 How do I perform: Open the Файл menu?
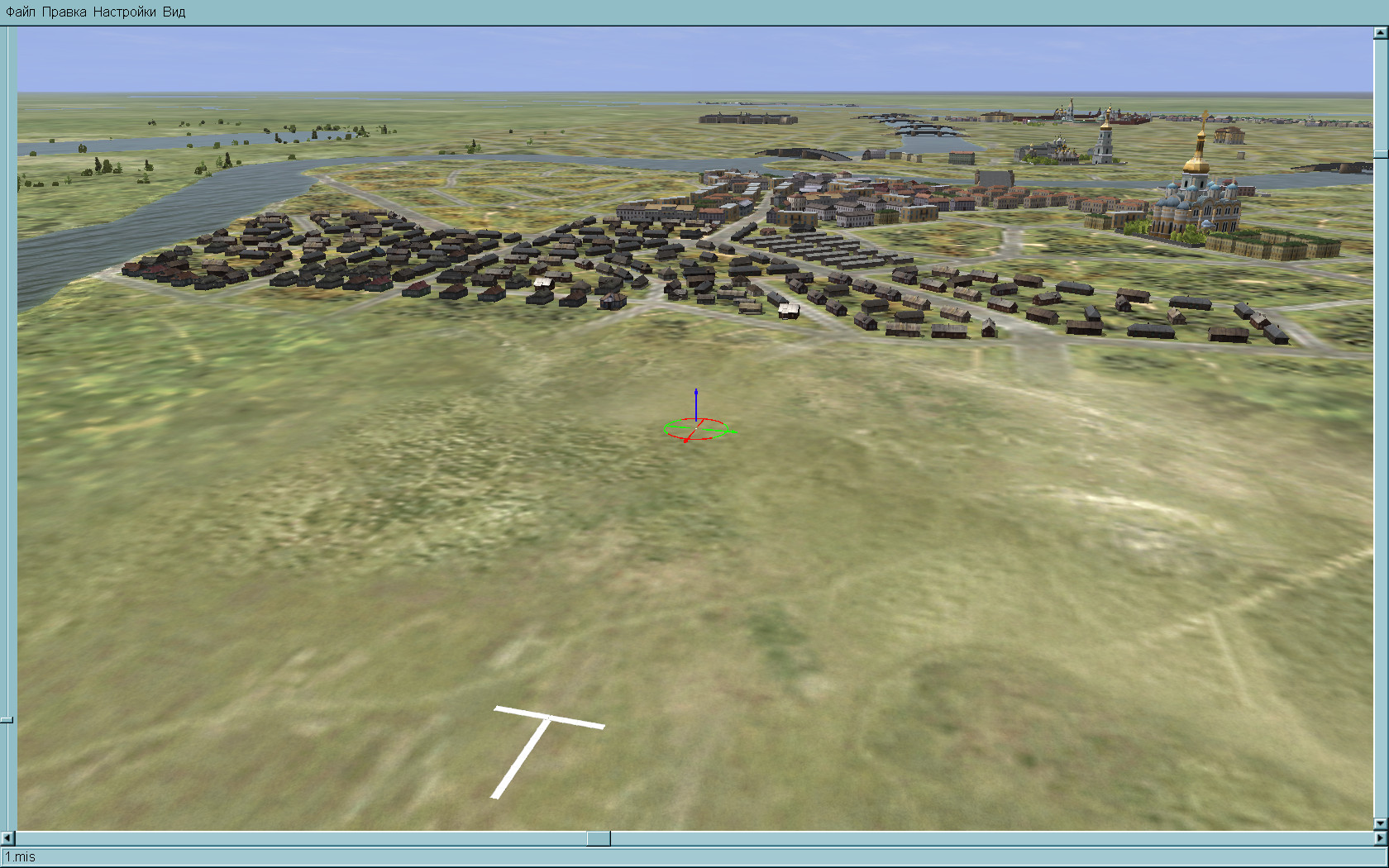[x=21, y=12]
